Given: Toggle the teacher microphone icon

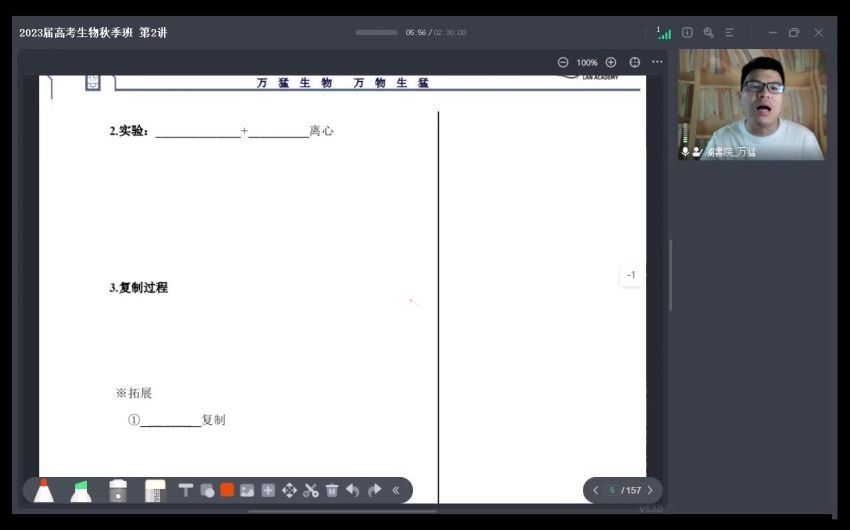Looking at the screenshot, I should pos(685,152).
